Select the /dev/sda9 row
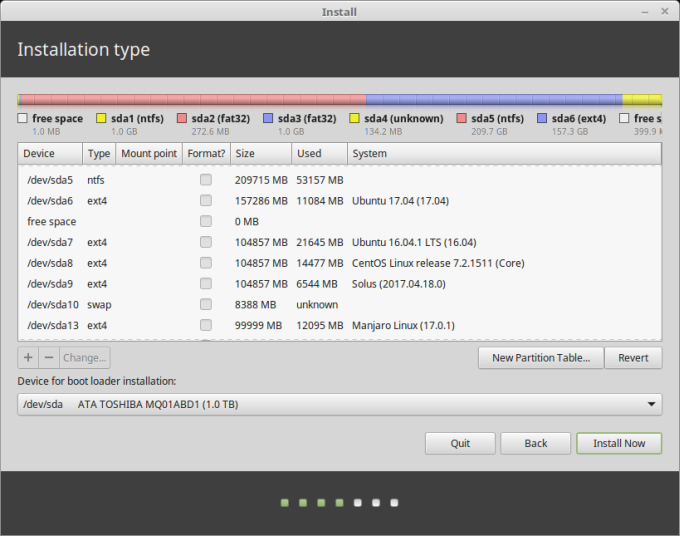The image size is (680, 536). [340, 284]
